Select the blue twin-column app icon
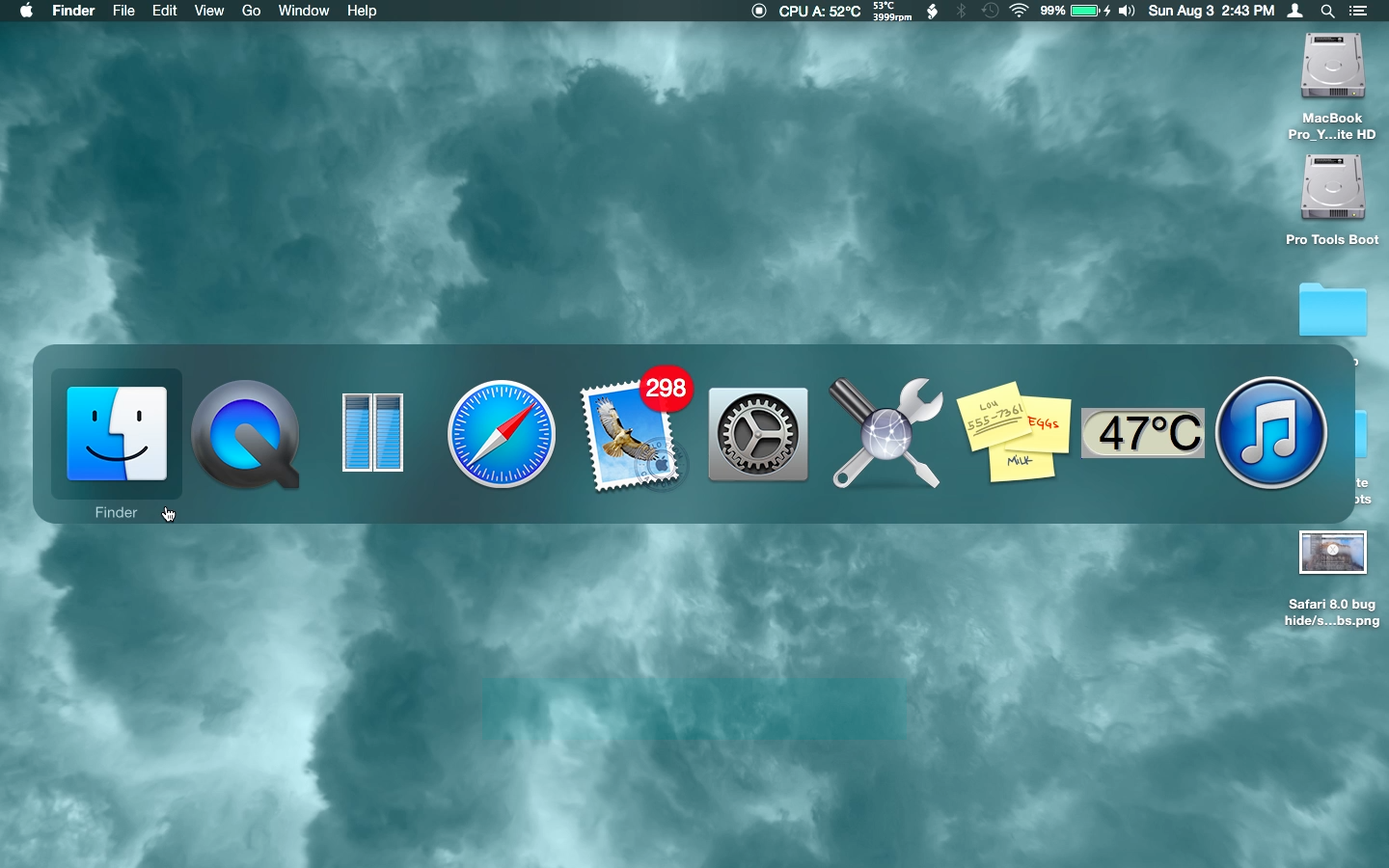 [373, 432]
